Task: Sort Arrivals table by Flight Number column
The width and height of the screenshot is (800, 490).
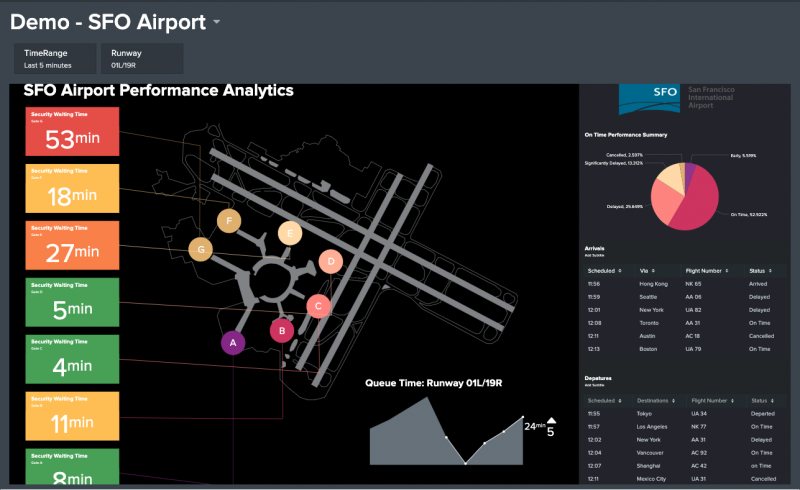Action: (x=707, y=271)
